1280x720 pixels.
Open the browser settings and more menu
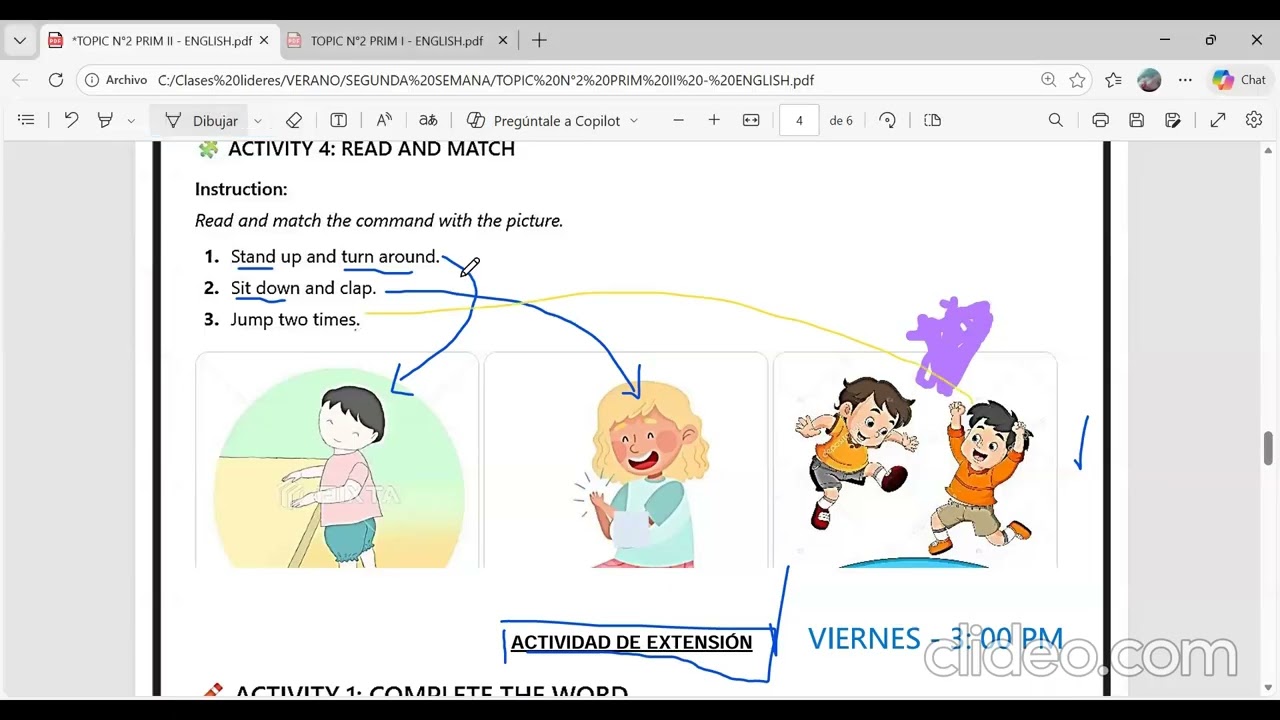(1185, 80)
